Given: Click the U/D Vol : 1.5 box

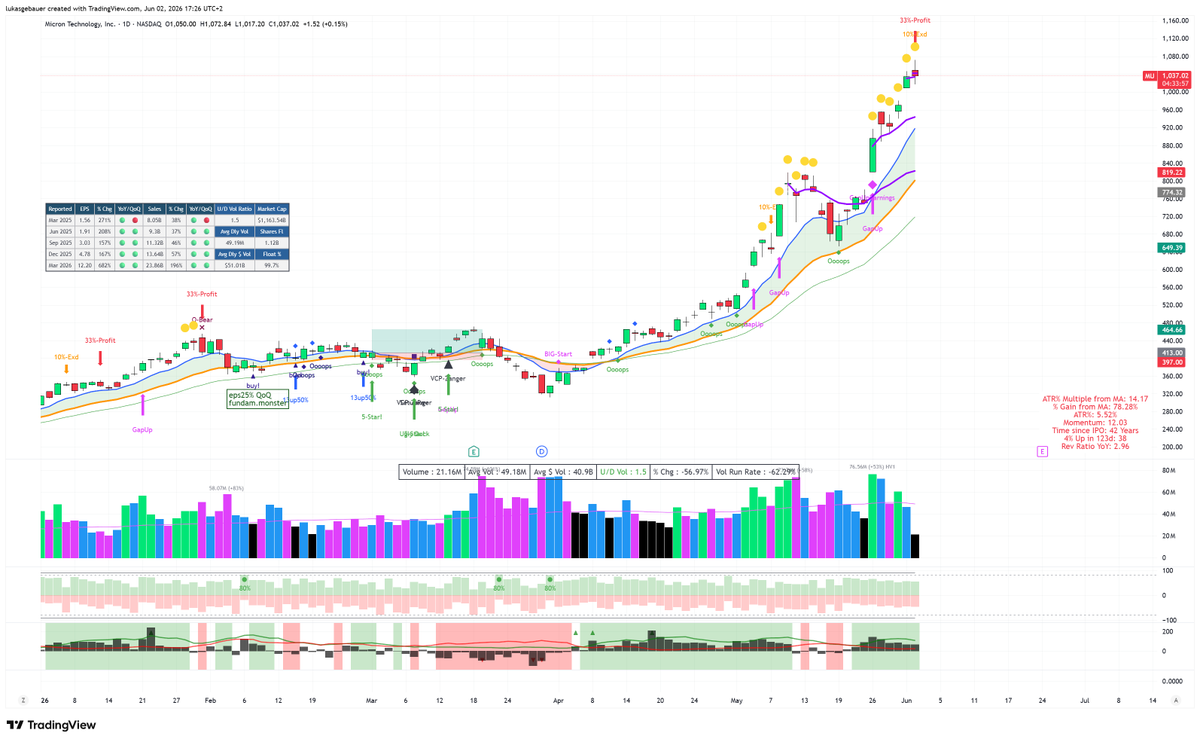Looking at the screenshot, I should [623, 471].
